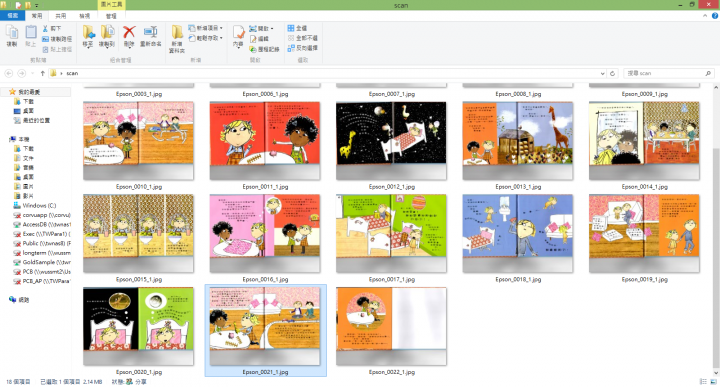Image resolution: width=720 pixels, height=387 pixels.
Task: Click the Picture Tools (圖片工具) contextual tab
Action: (x=112, y=5)
